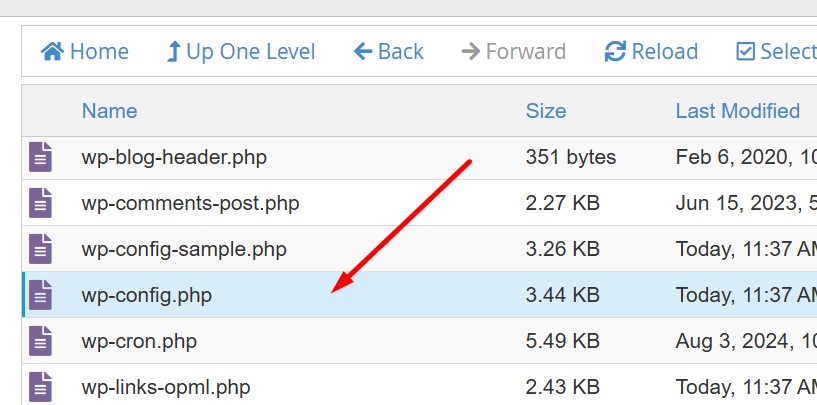Click the wp-config-sample.php file icon
817x405 pixels.
pyautogui.click(x=40, y=249)
